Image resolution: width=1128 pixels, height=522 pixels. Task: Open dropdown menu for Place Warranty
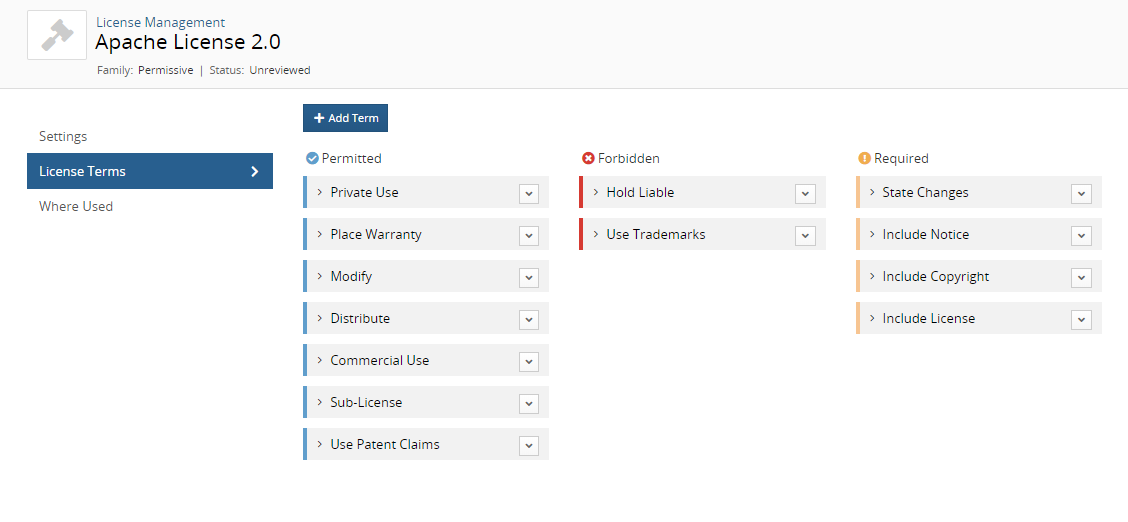pyautogui.click(x=529, y=235)
